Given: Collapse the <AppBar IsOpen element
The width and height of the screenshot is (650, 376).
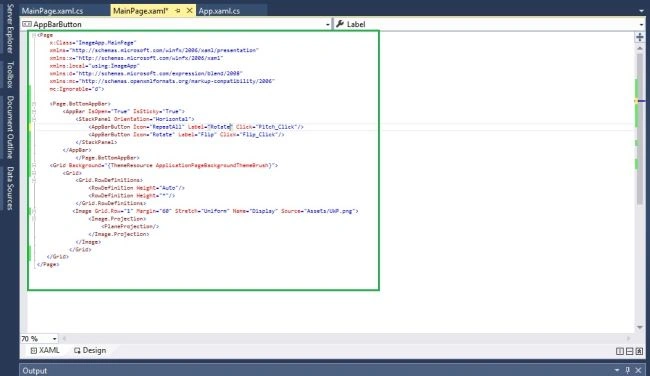Looking at the screenshot, I should point(34,111).
